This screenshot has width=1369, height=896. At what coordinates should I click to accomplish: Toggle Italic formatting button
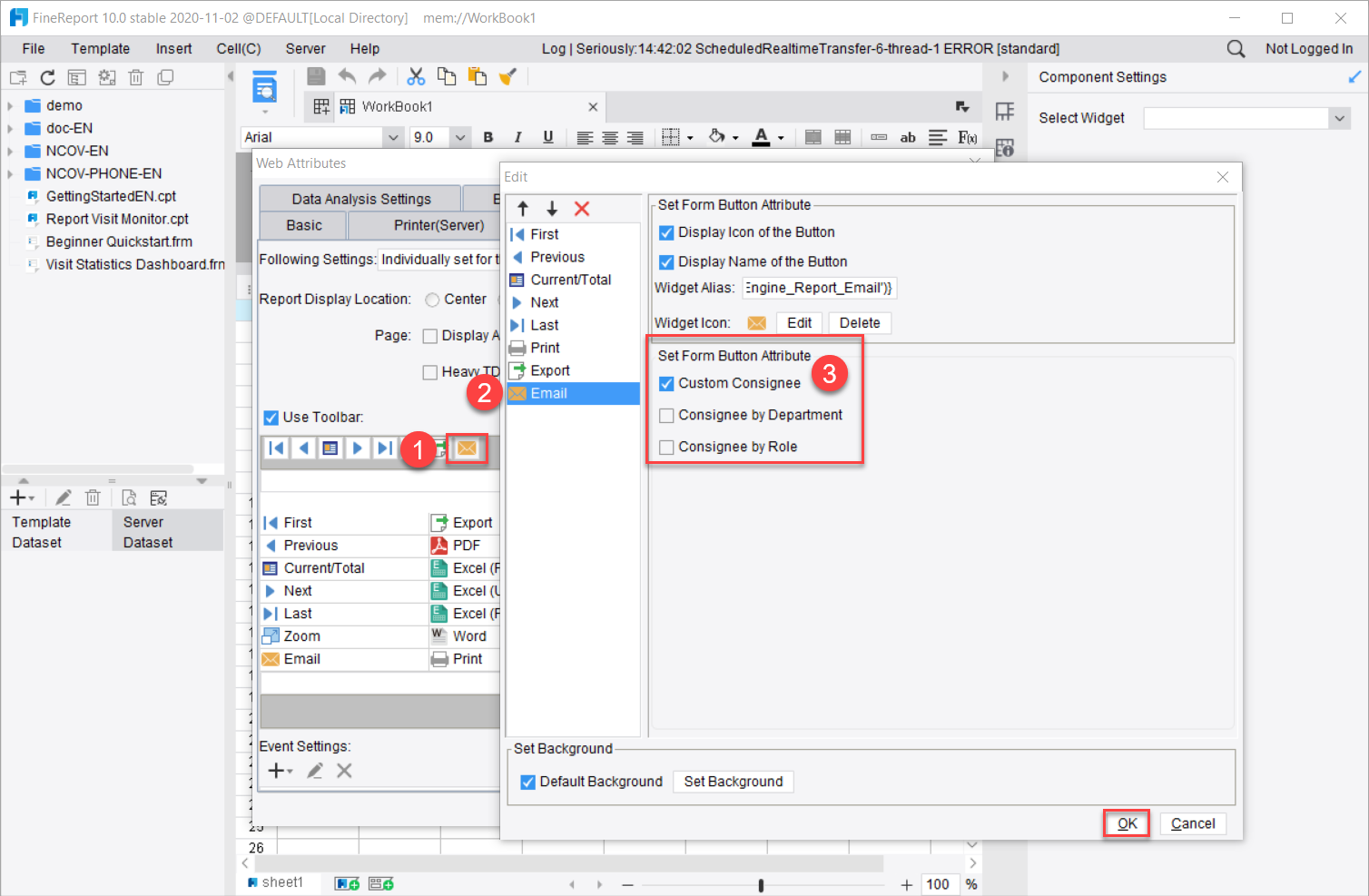pyautogui.click(x=517, y=137)
